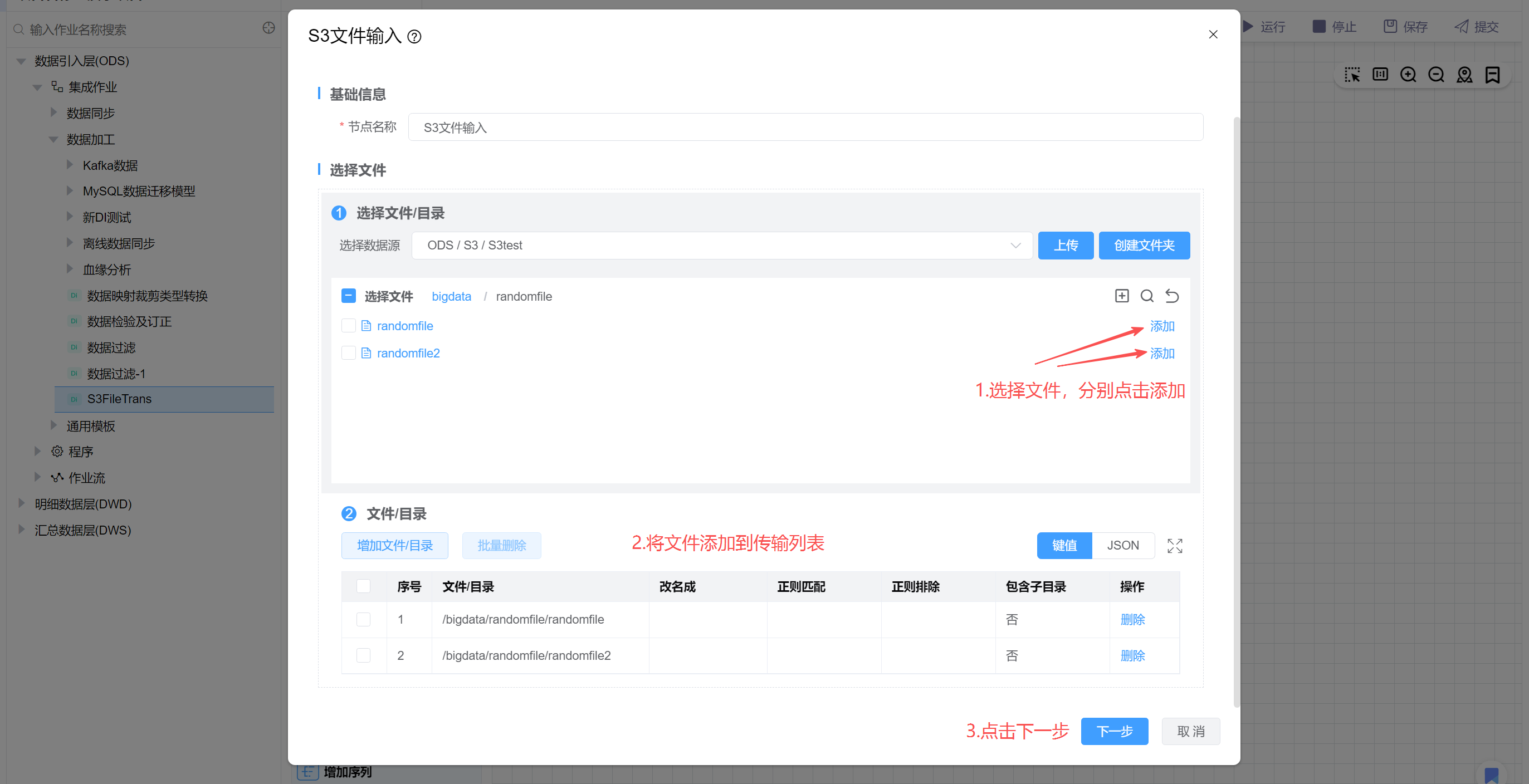Click the go-back arrow icon in file browser
Image resolution: width=1529 pixels, height=784 pixels.
(x=1172, y=296)
